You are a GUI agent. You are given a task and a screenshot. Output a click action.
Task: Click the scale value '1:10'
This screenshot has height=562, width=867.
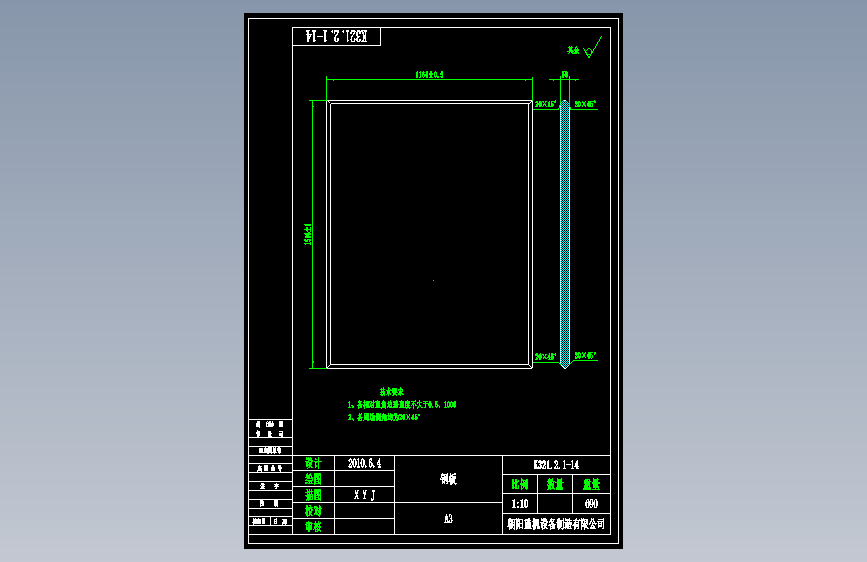[520, 504]
